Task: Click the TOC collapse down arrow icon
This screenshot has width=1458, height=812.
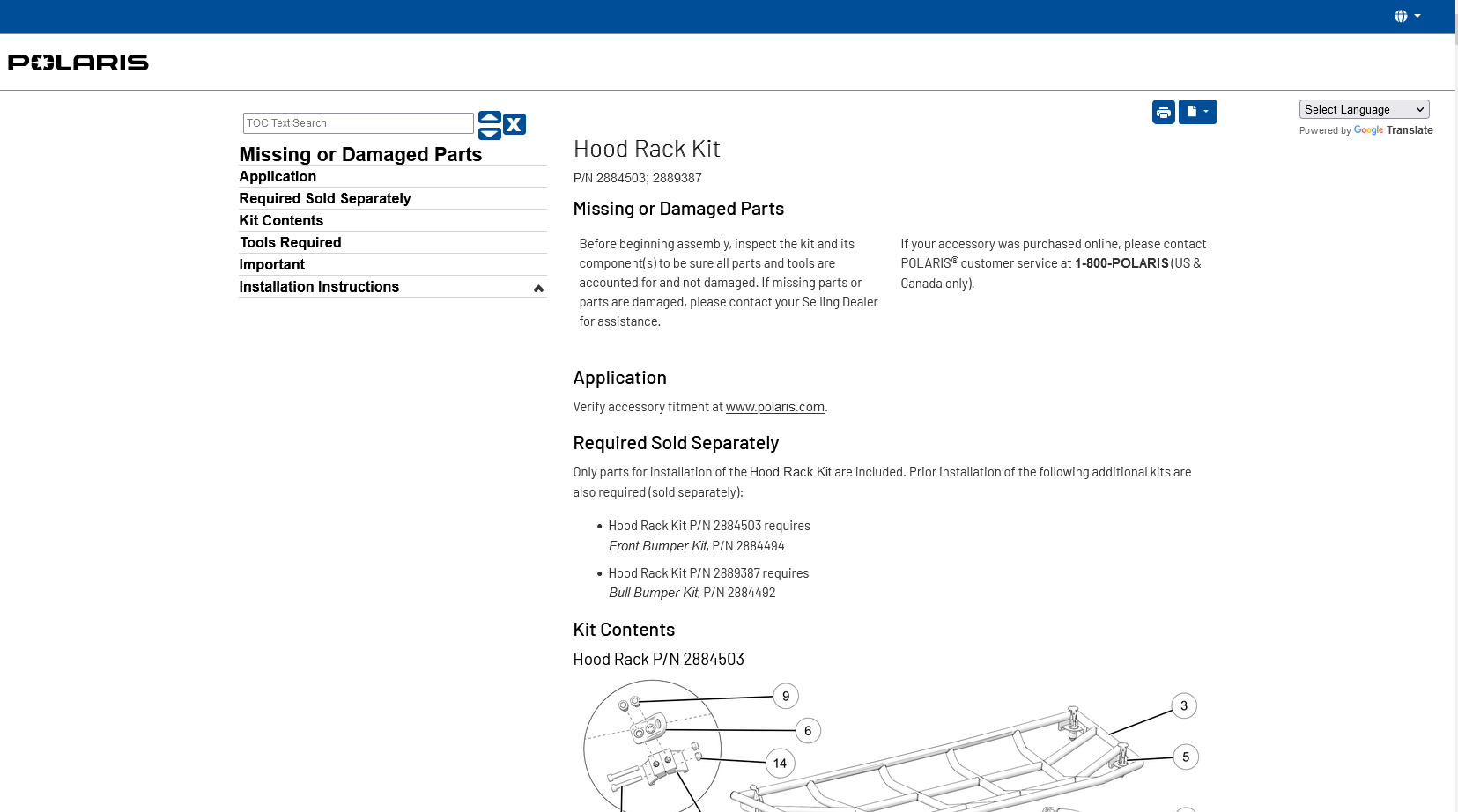Action: tap(490, 134)
